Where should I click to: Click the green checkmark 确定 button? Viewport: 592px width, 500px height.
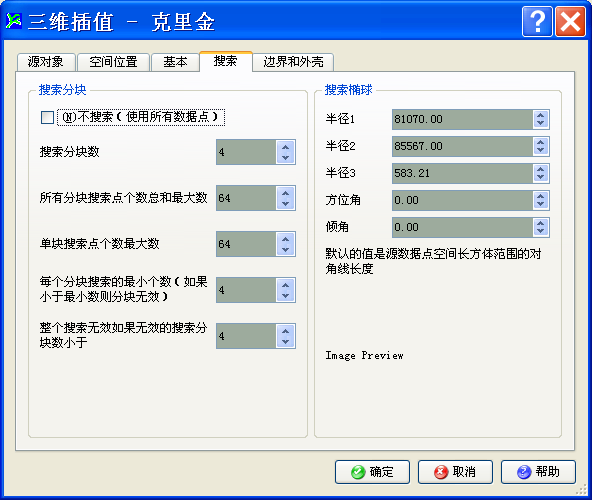[372, 472]
